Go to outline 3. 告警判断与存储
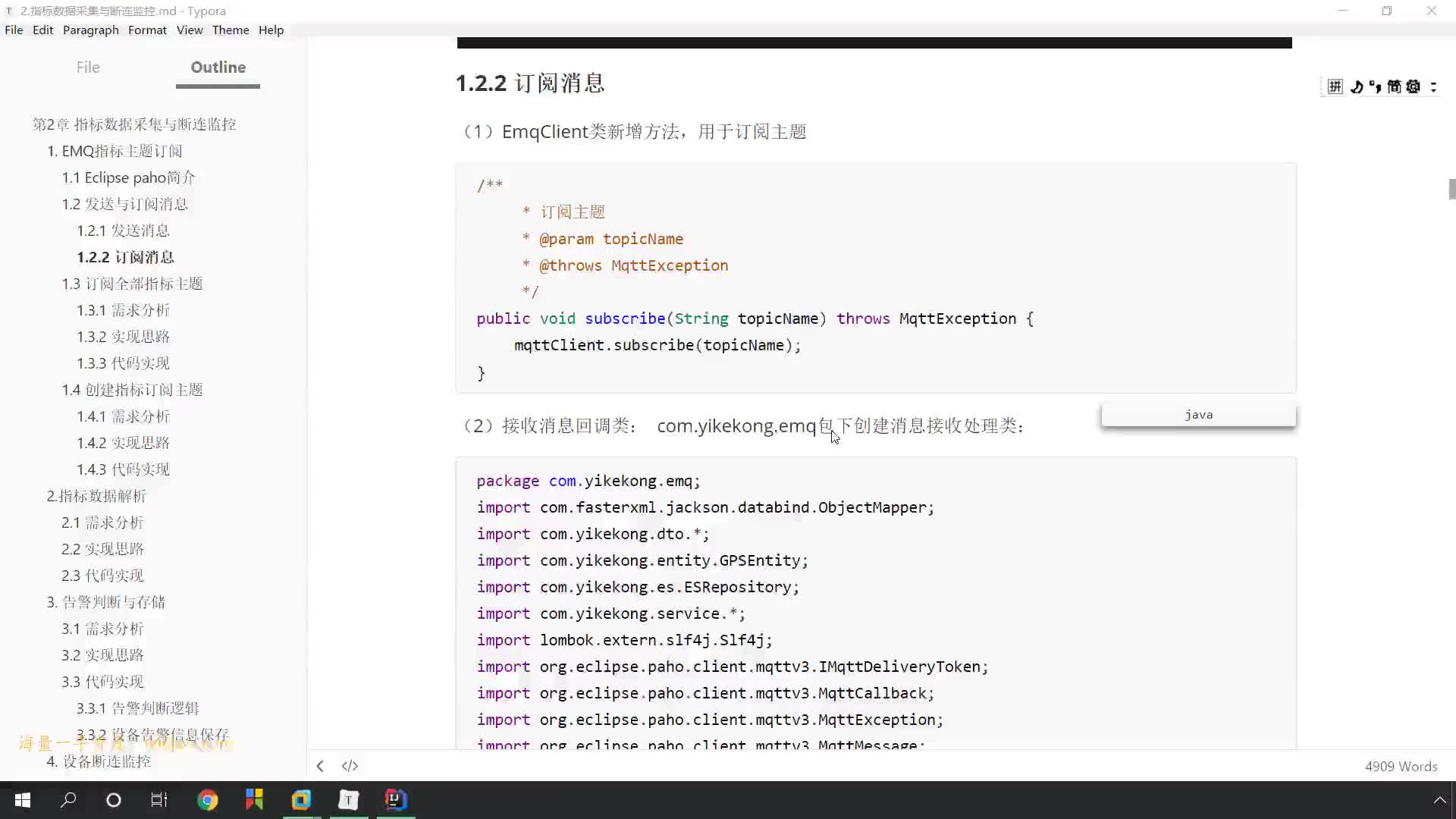The height and width of the screenshot is (819, 1456). (x=105, y=602)
